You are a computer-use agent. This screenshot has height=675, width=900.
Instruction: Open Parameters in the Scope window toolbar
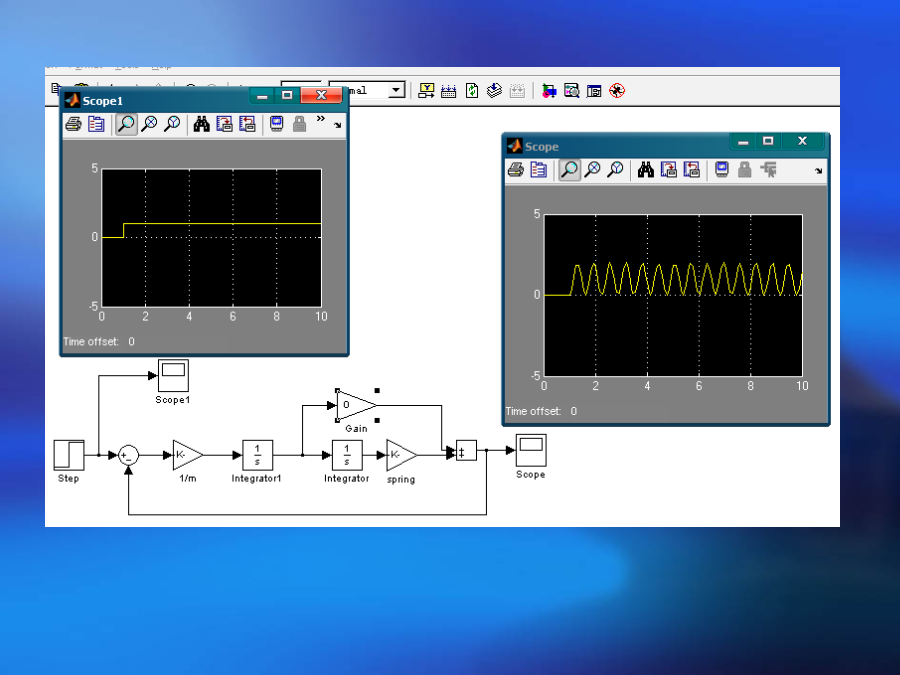point(538,170)
